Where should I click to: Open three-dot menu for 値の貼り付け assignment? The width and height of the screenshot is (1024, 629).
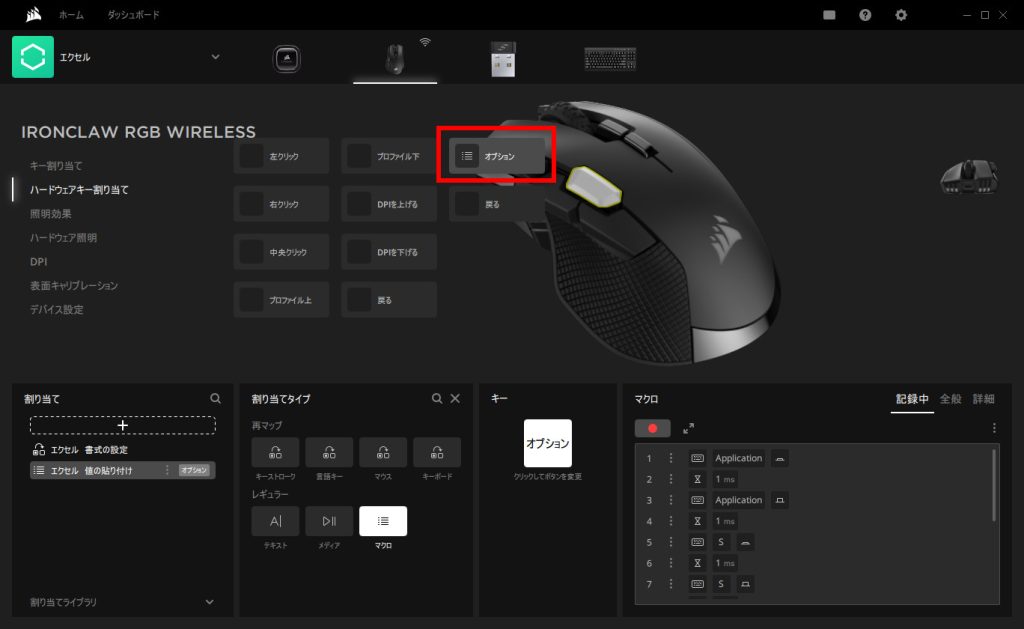click(167, 470)
